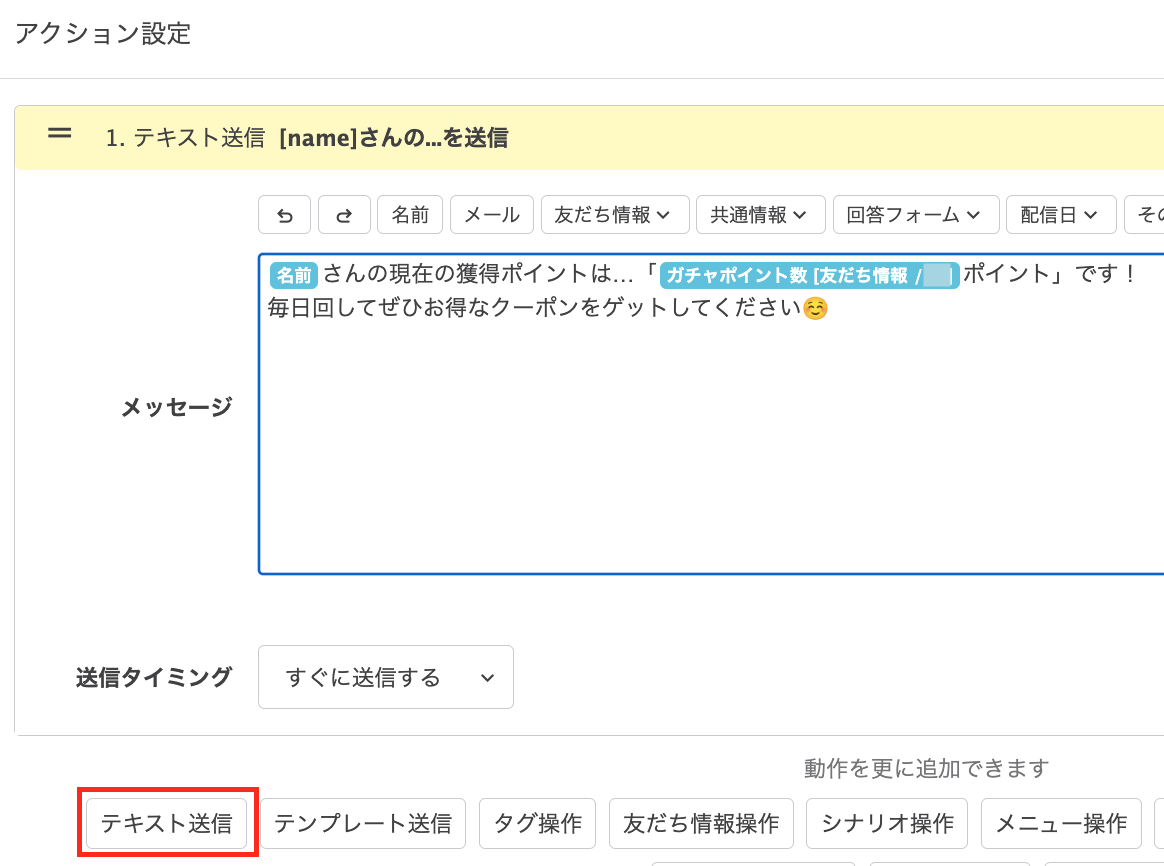Click the undo arrow icon
The height and width of the screenshot is (866, 1164).
tap(285, 214)
